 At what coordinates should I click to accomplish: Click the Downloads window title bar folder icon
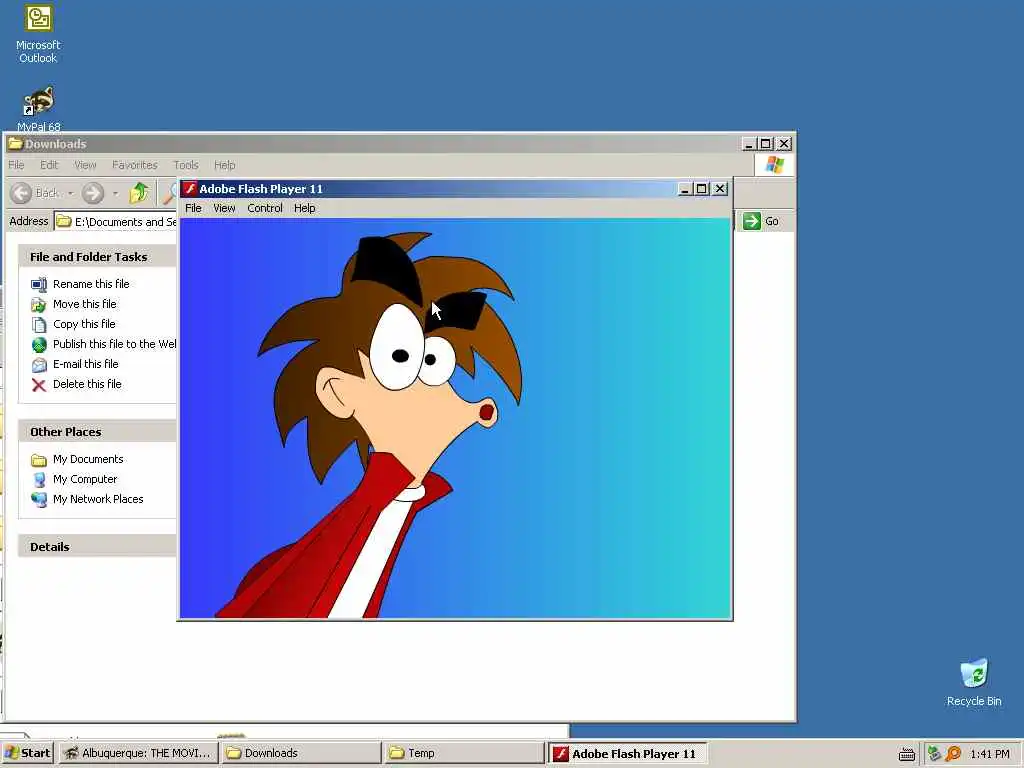(15, 144)
